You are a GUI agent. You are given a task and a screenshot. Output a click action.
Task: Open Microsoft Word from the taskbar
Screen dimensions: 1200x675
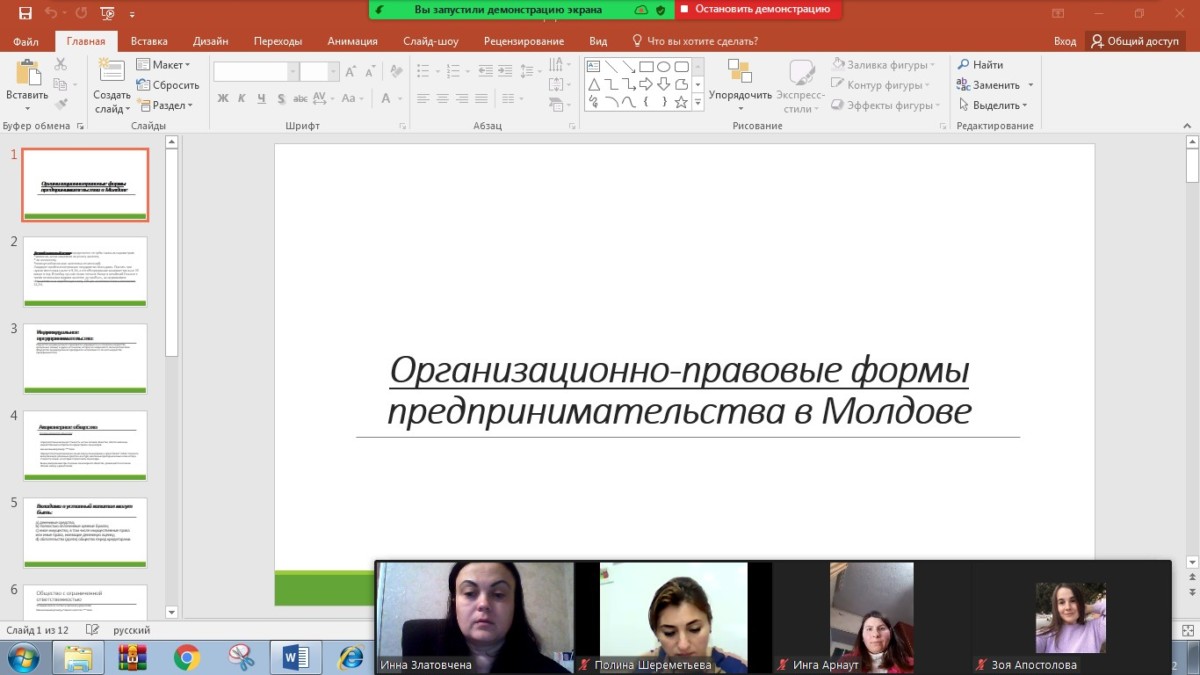tap(296, 657)
